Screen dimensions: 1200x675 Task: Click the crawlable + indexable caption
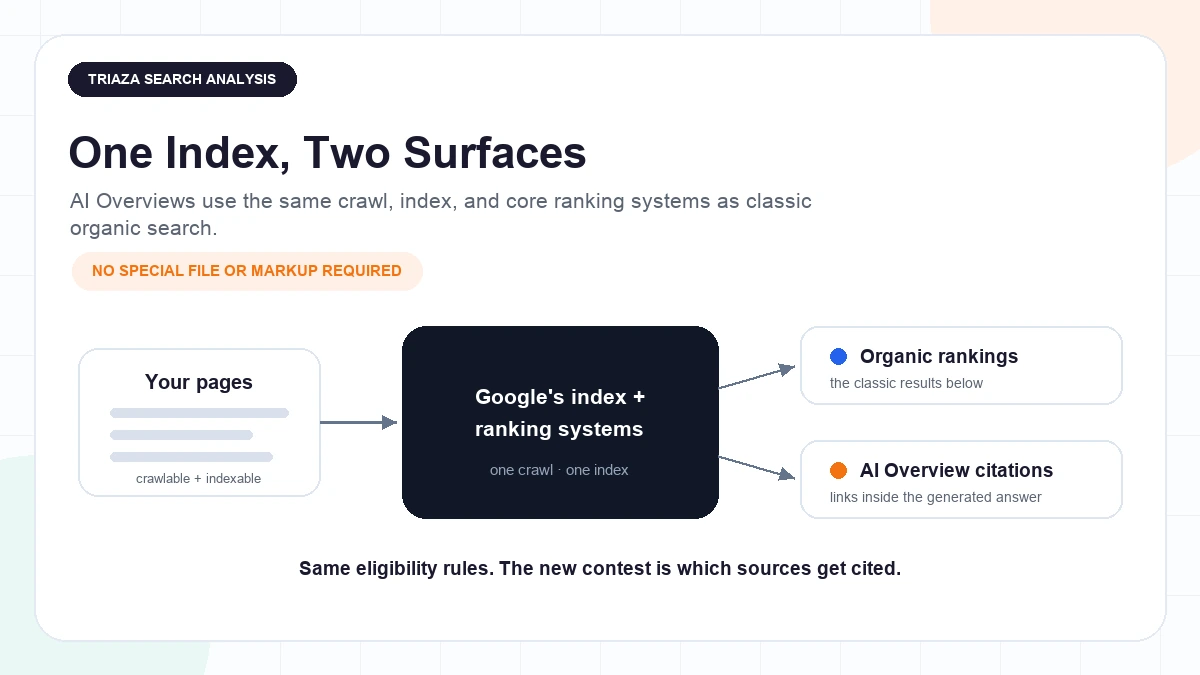point(199,479)
